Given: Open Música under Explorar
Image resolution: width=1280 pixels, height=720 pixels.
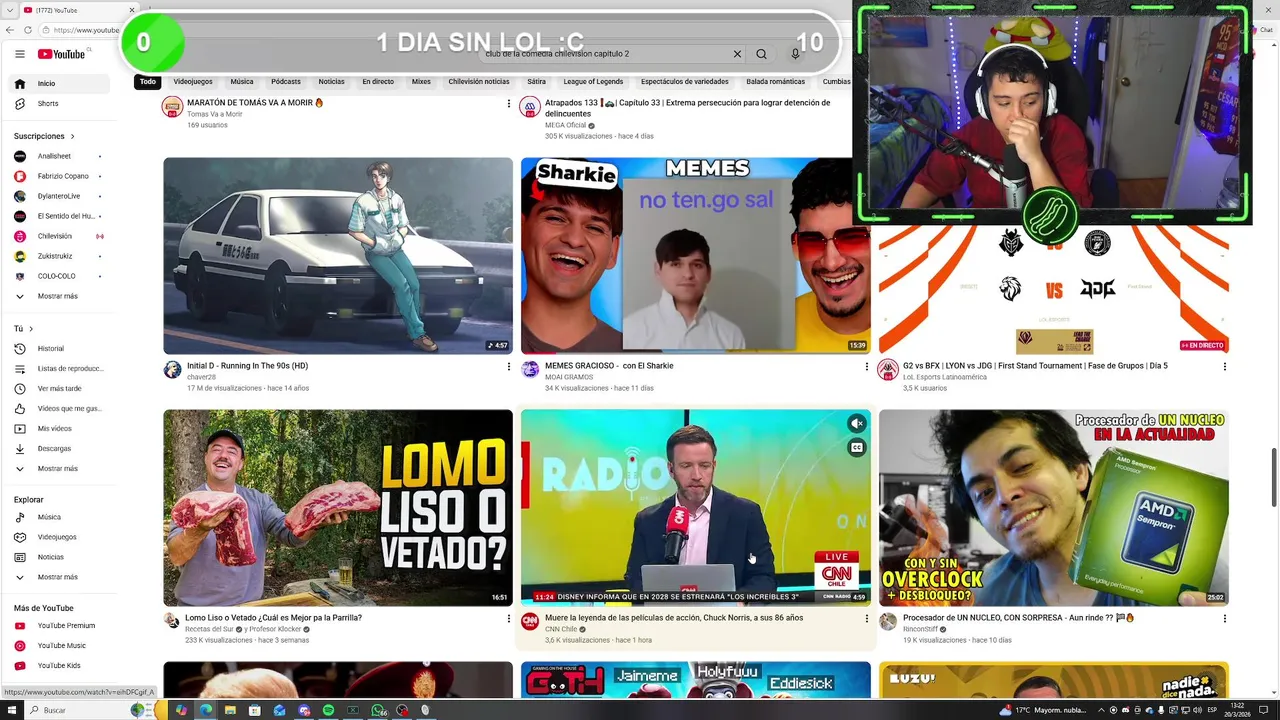Looking at the screenshot, I should point(58,517).
